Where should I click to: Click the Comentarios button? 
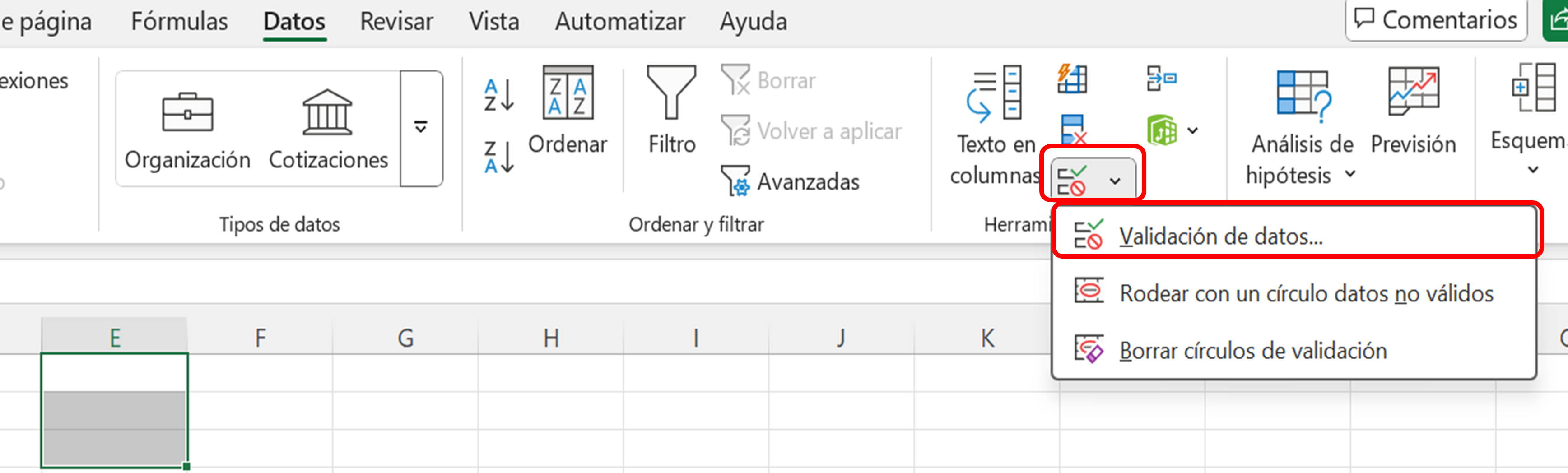click(x=1436, y=21)
